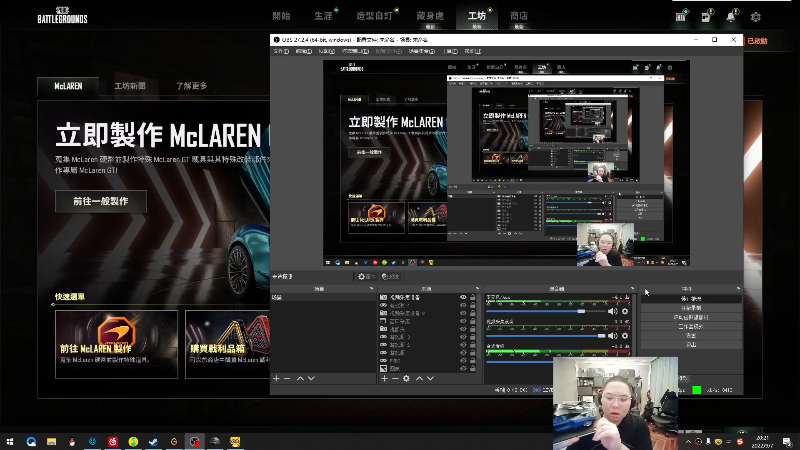Screen dimensions: 800x450
Task: Adjust second mixer track volume slider
Action: point(545,336)
